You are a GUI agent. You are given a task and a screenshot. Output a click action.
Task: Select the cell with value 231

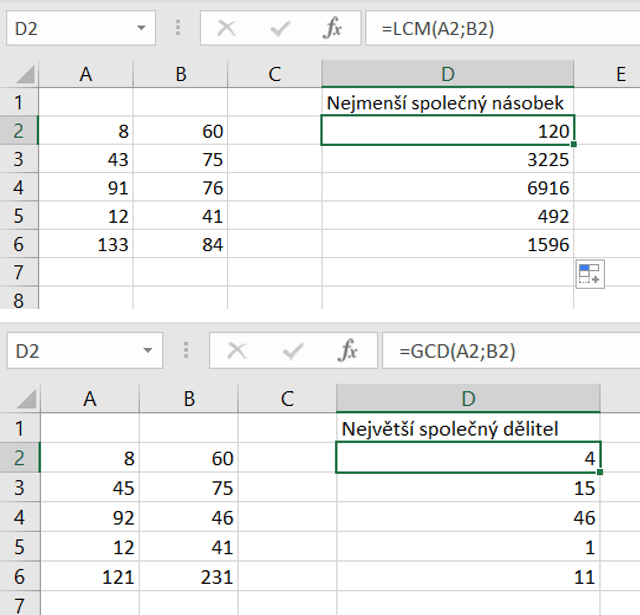point(188,577)
